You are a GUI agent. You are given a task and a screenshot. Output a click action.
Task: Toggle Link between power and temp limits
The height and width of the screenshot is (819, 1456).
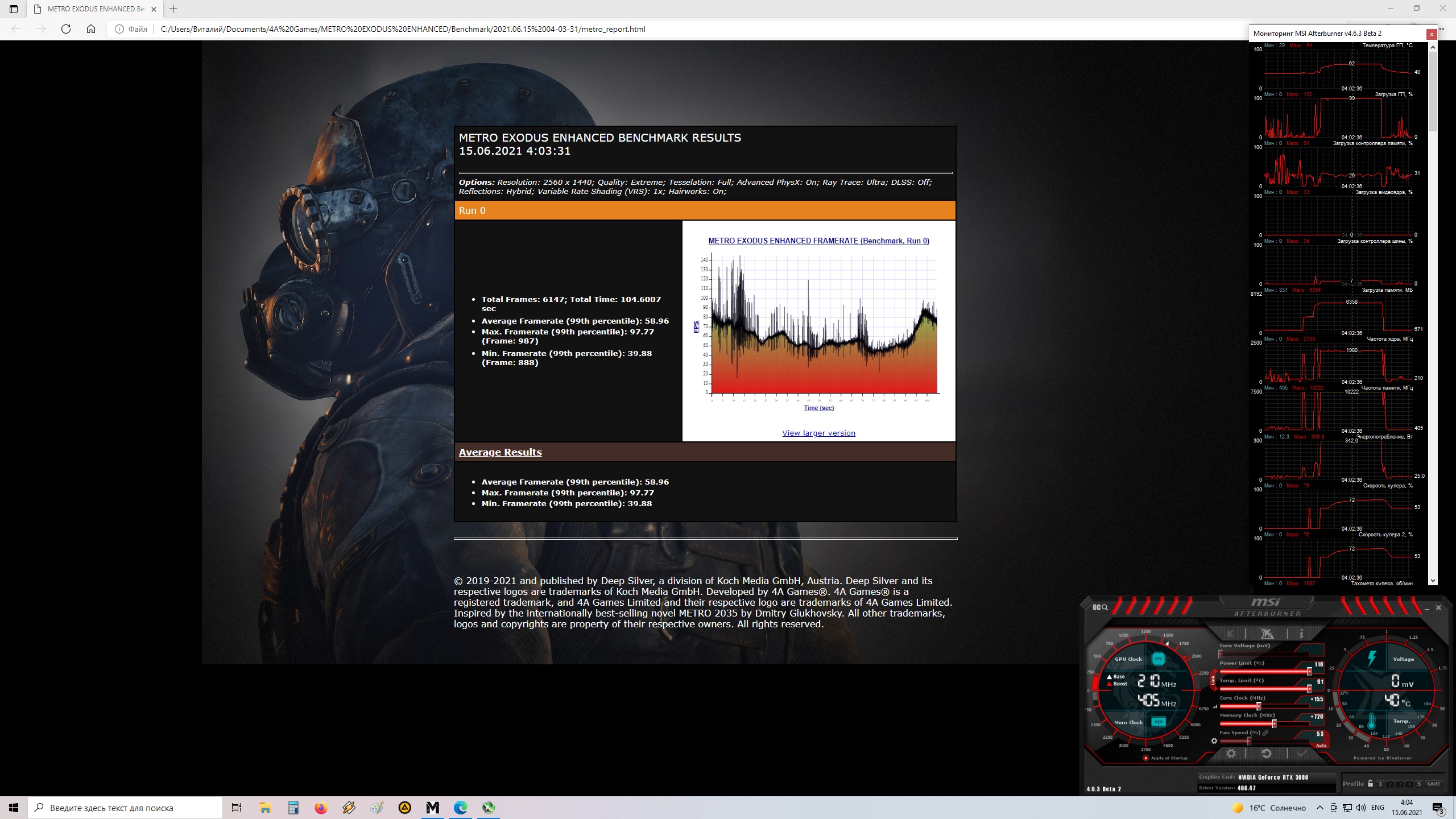point(1213,680)
